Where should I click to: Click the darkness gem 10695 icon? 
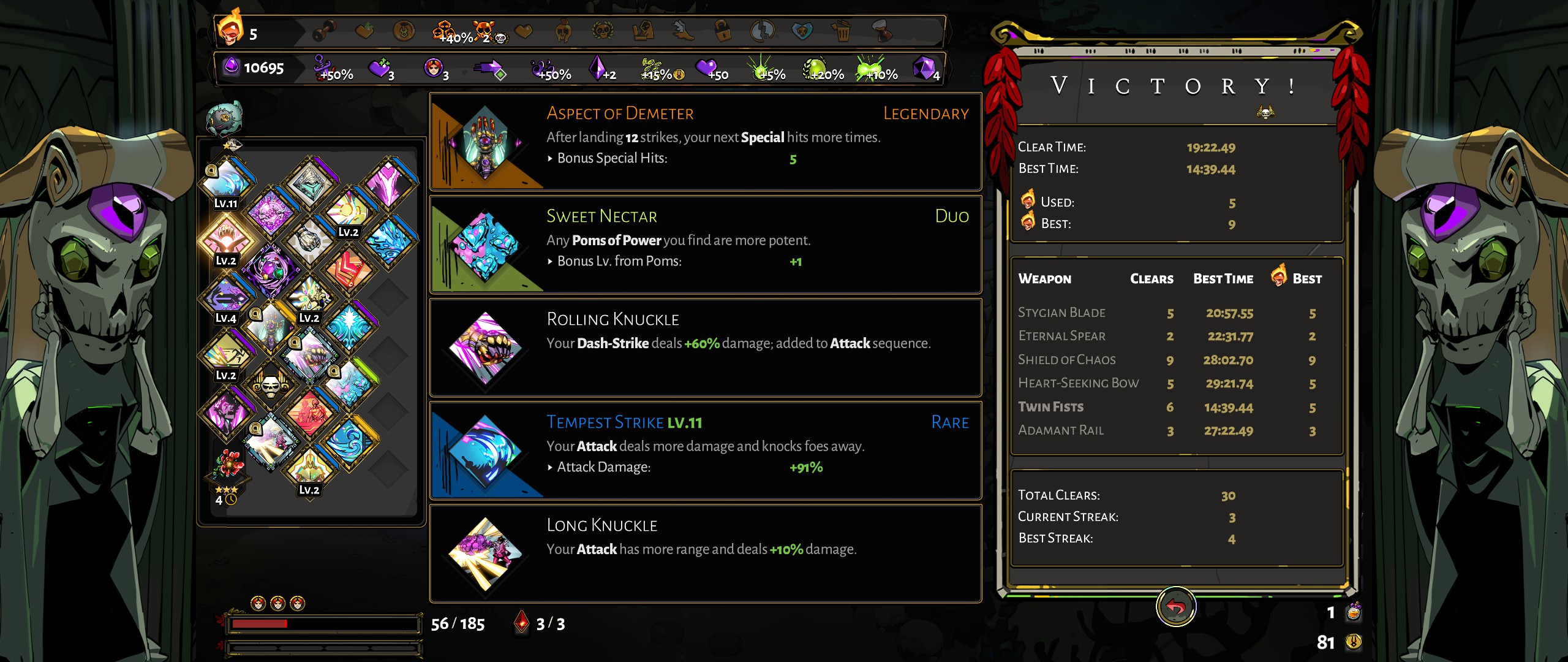click(231, 66)
